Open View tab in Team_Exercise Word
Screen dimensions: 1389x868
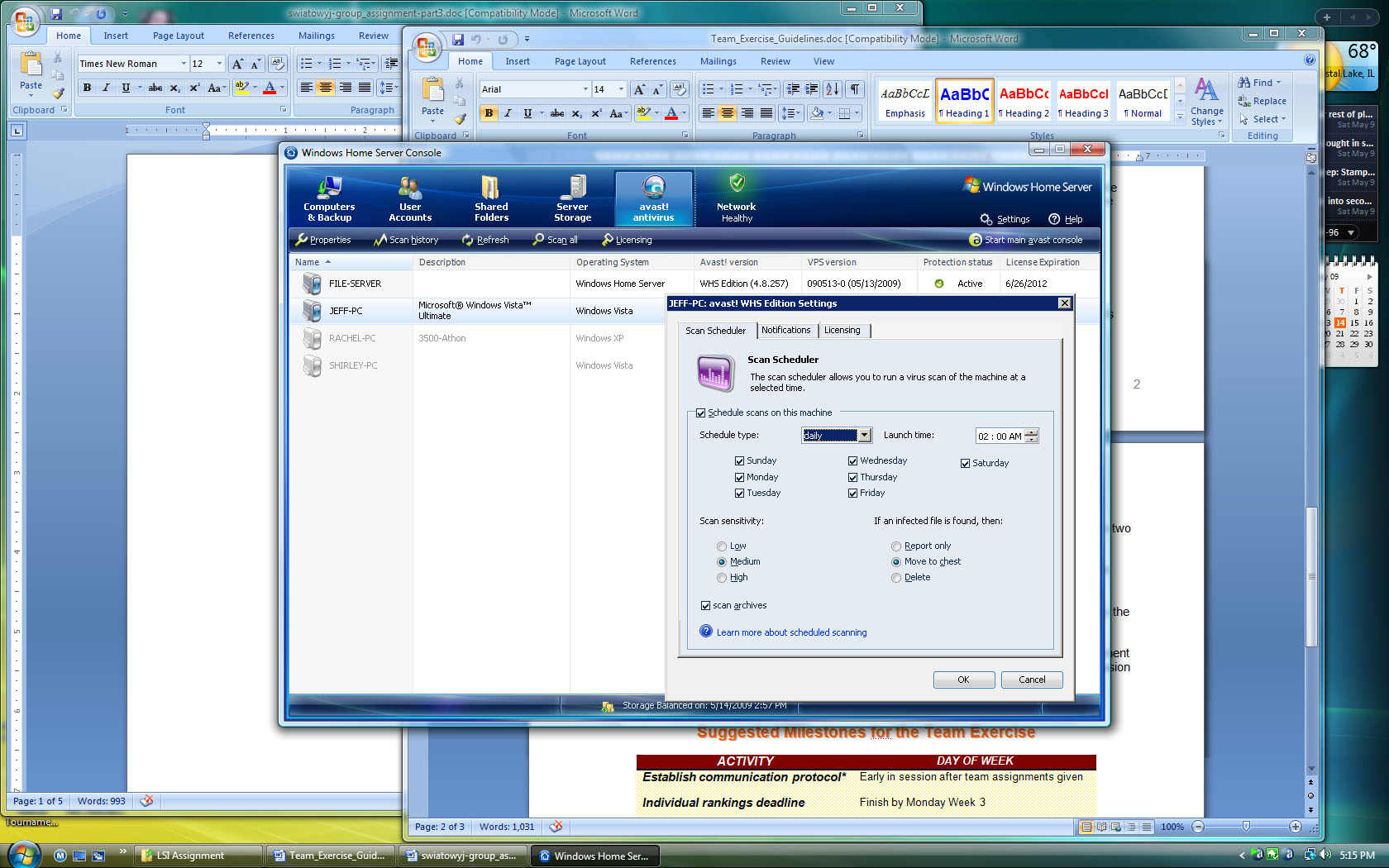click(823, 61)
